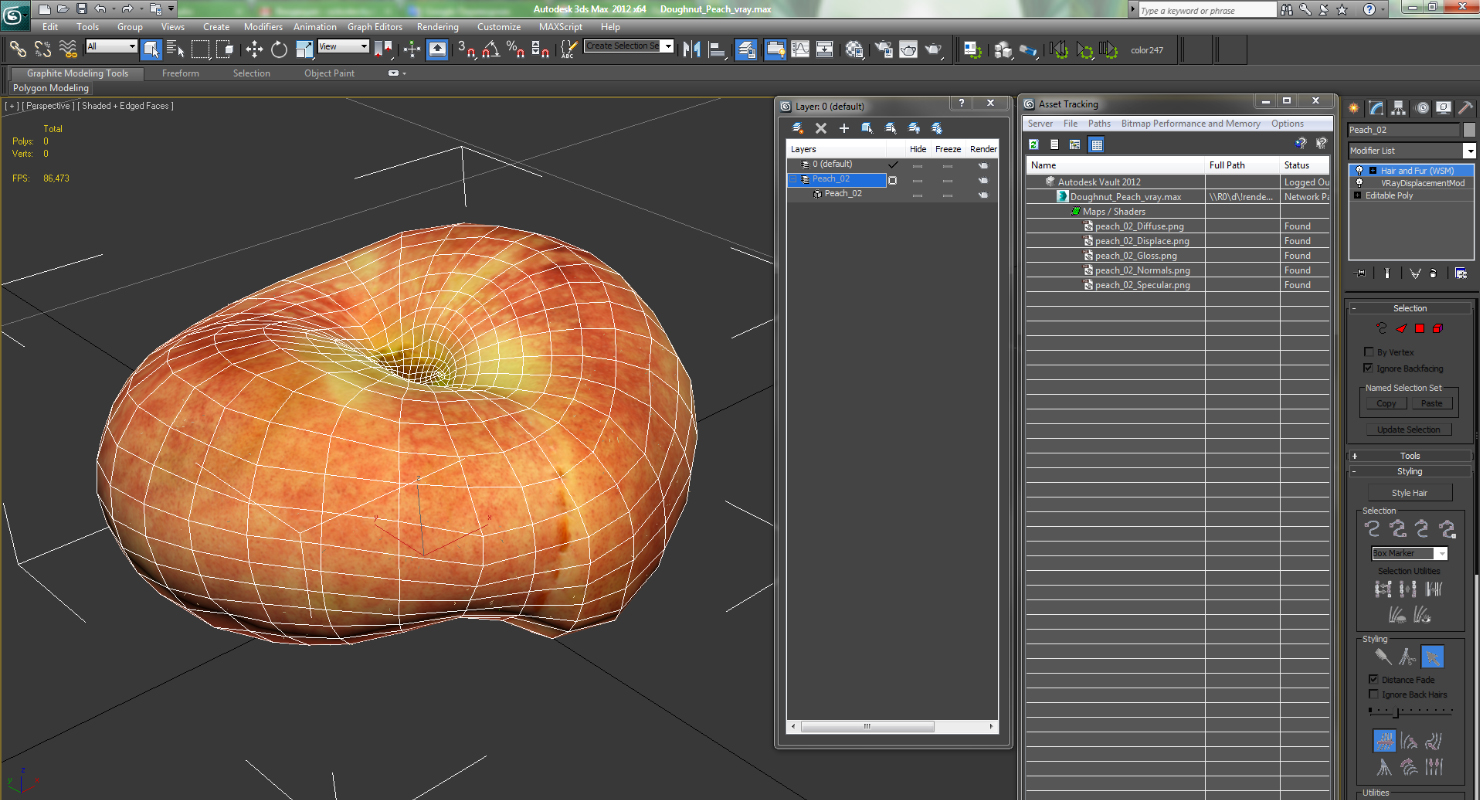Open the Graph Editors menu
Screen dimensions: 1480x800
[x=375, y=27]
